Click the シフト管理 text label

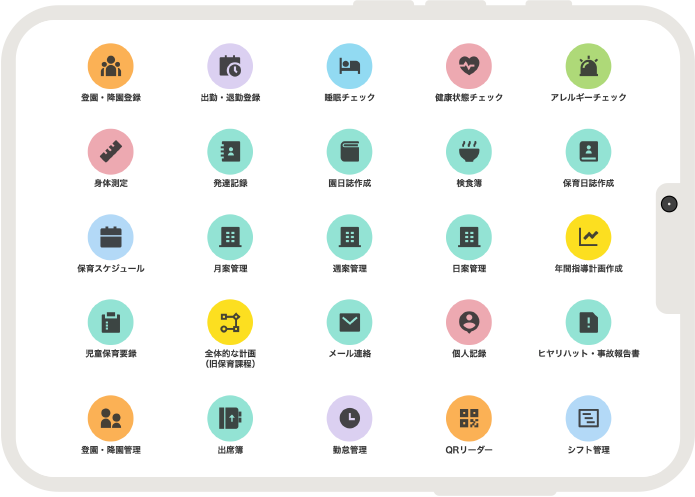tap(588, 451)
